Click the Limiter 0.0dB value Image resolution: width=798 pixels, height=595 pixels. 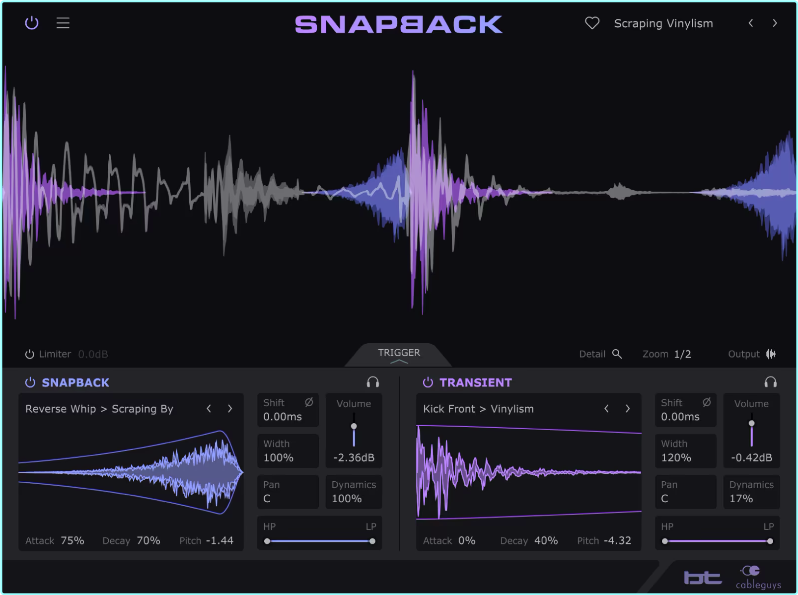[x=93, y=354]
